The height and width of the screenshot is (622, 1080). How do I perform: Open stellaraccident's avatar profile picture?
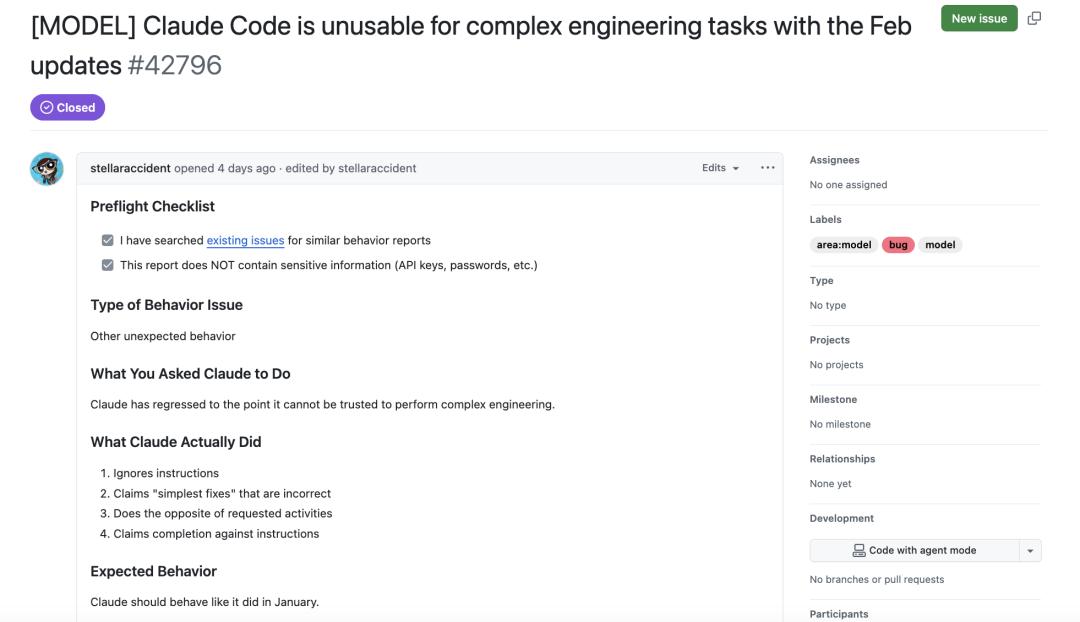click(x=47, y=169)
